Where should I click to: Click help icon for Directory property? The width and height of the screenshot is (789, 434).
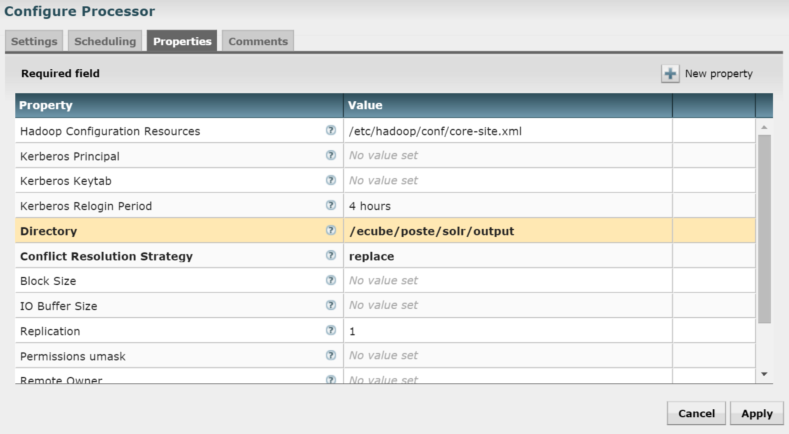(x=330, y=231)
